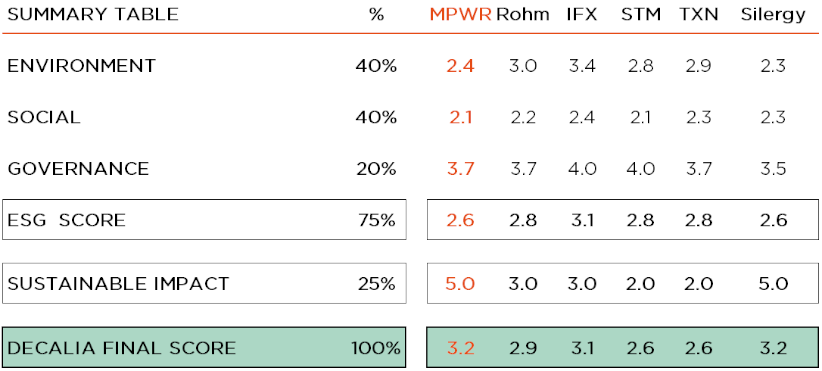Click the Silergy column header
Screen dimensions: 822x371
[x=773, y=16]
